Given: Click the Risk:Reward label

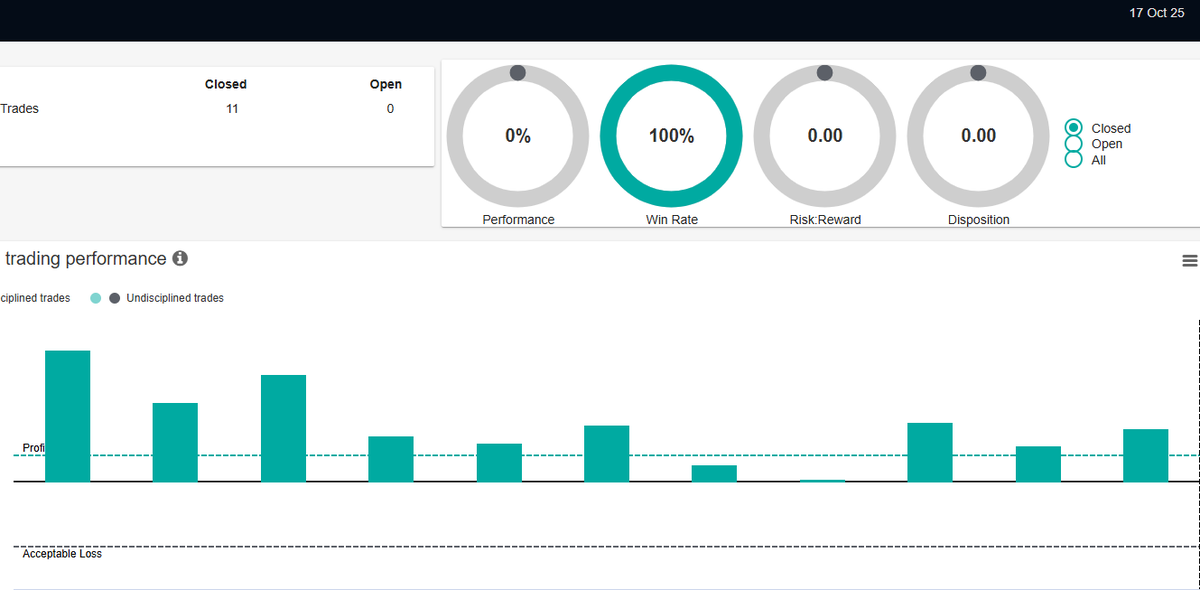Looking at the screenshot, I should [x=825, y=220].
